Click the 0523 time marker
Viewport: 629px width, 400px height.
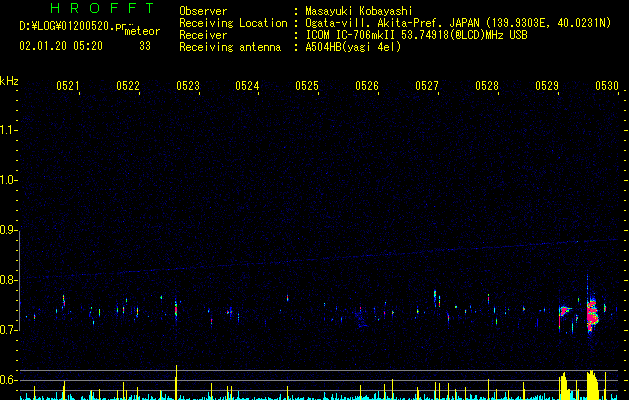(x=188, y=85)
